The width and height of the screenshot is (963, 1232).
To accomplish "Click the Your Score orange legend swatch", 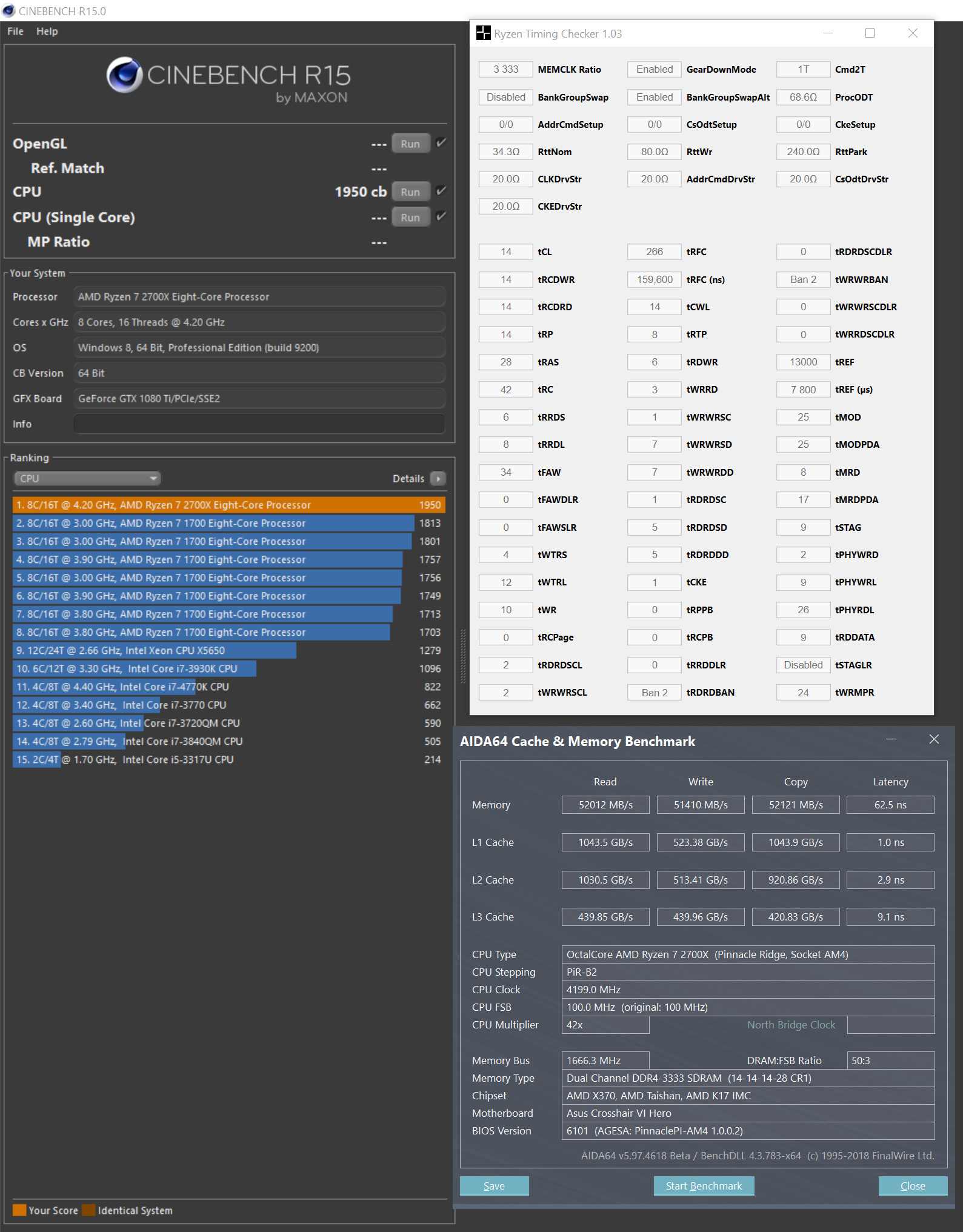I will [x=19, y=1210].
